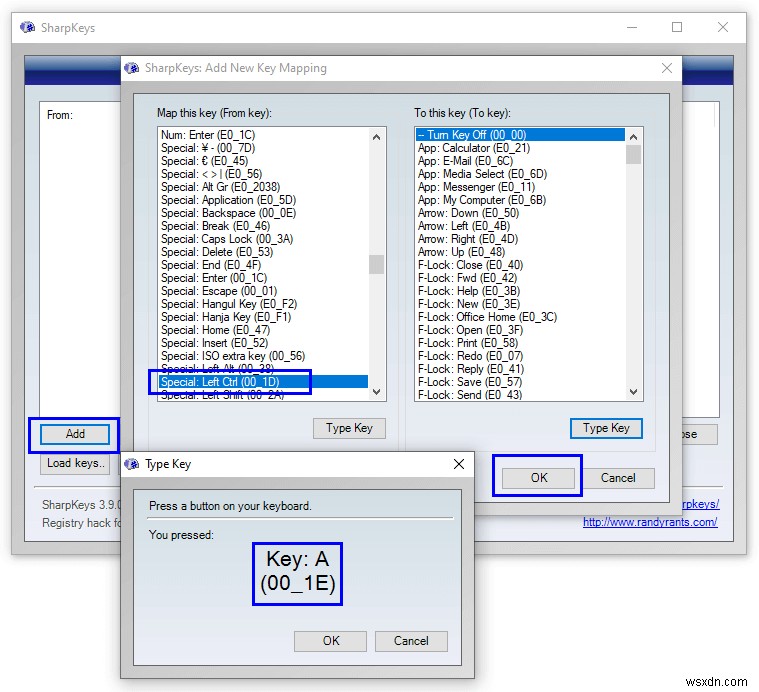Select Special: Caps Lock (00_3A)
Viewport: 759px width, 692px height.
click(x=263, y=239)
